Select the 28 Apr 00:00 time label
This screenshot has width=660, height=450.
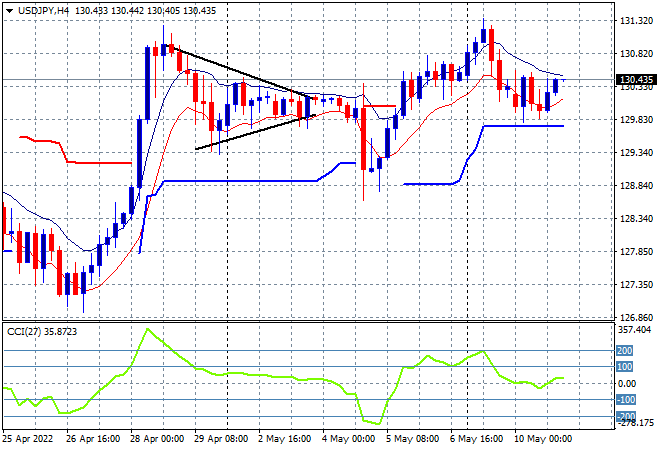[x=157, y=439]
